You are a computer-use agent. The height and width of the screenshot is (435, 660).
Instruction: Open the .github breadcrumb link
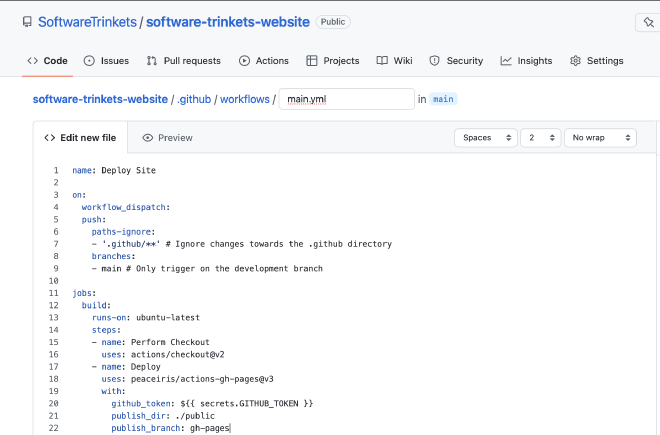[x=194, y=99]
